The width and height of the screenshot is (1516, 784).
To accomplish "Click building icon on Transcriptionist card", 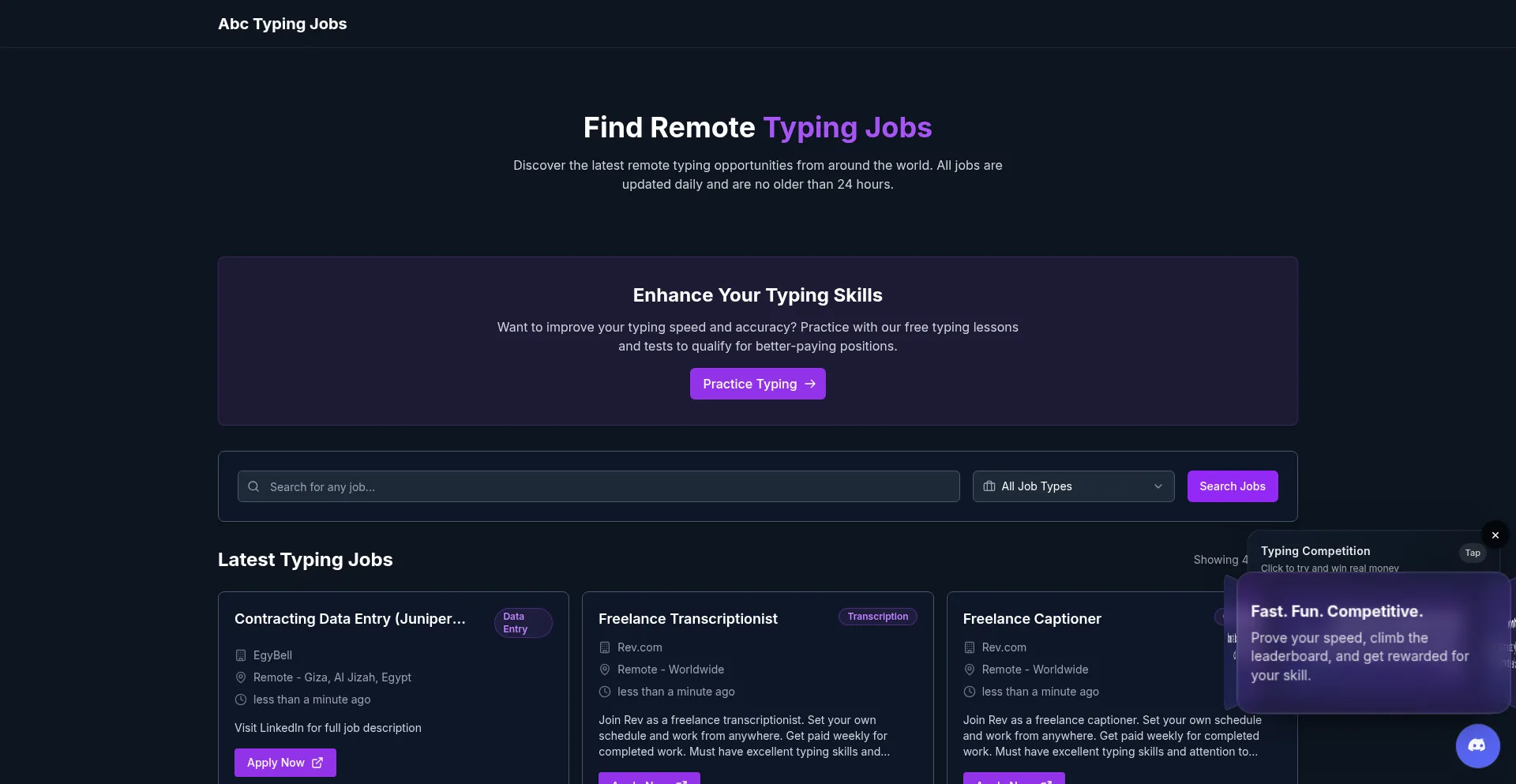I will pyautogui.click(x=605, y=647).
